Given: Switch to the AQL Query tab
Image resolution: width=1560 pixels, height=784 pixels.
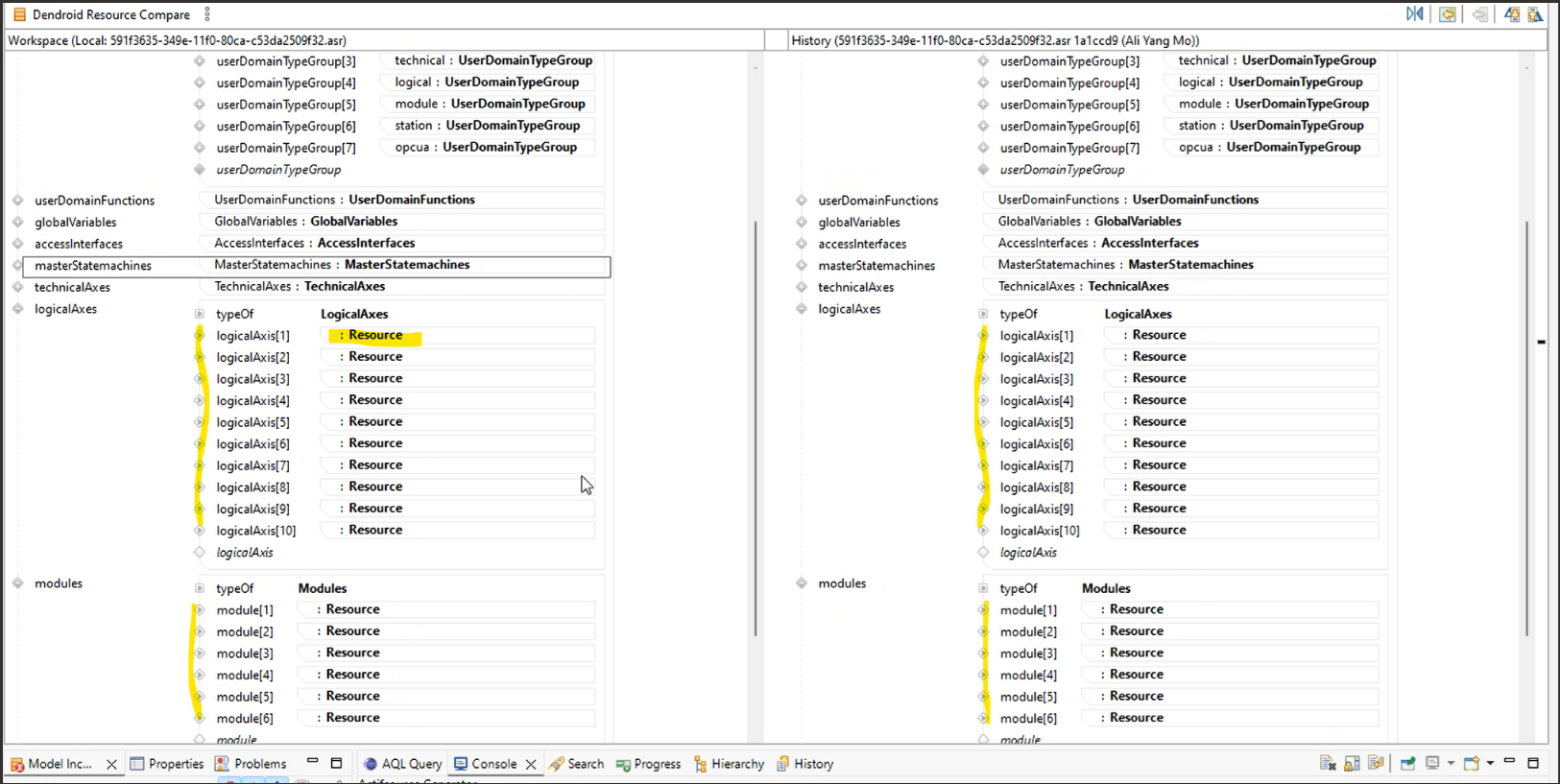Looking at the screenshot, I should pos(402,764).
